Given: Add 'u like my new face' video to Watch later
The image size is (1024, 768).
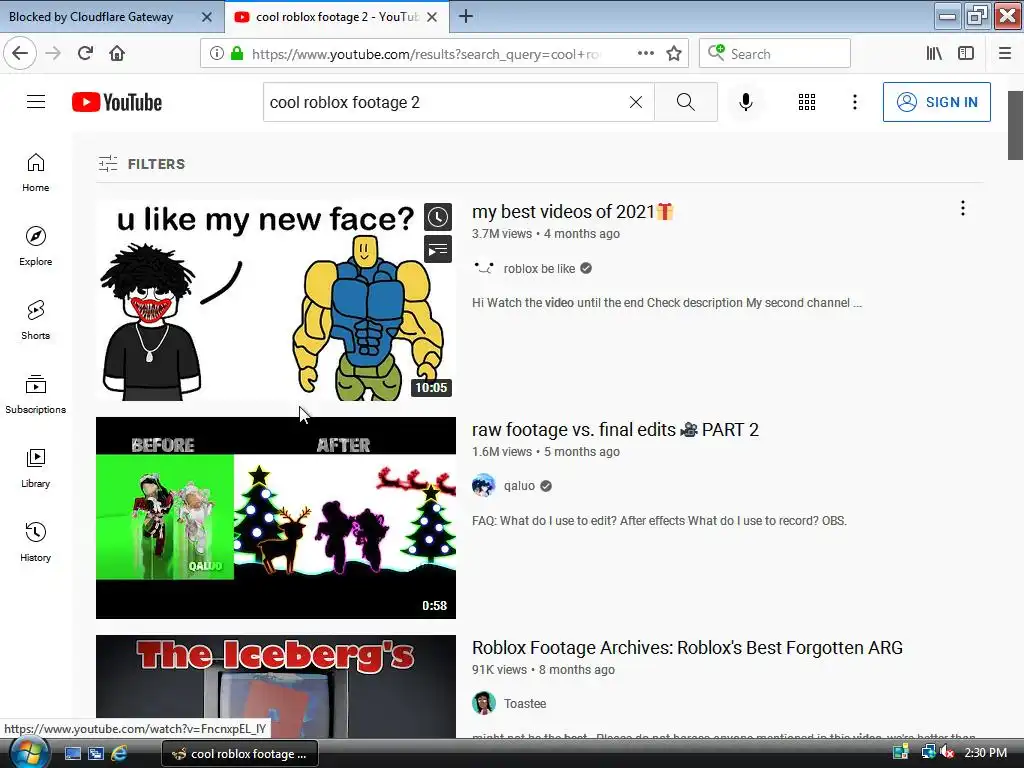Looking at the screenshot, I should (438, 217).
